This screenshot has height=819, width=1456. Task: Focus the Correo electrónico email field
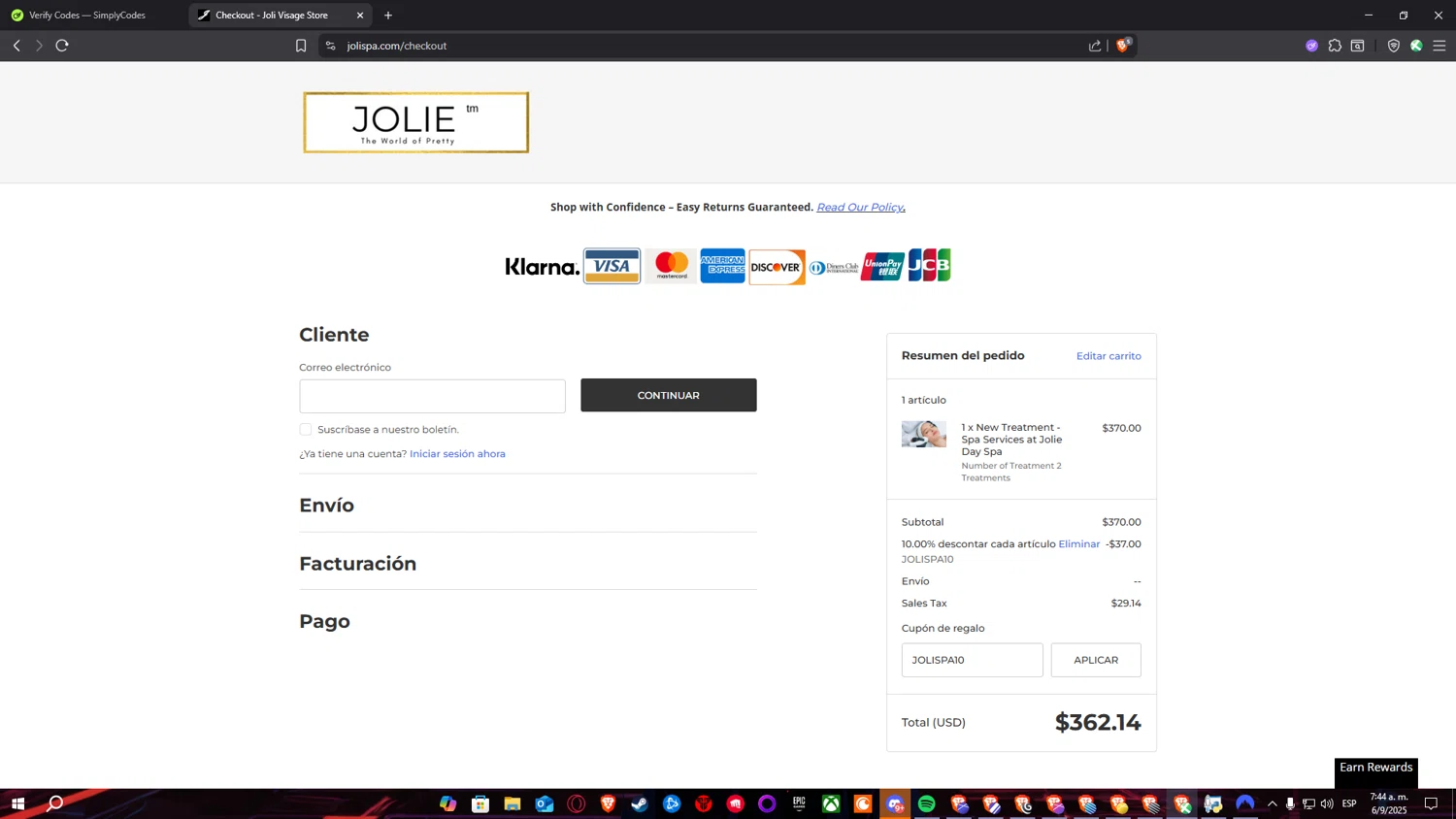click(x=432, y=396)
